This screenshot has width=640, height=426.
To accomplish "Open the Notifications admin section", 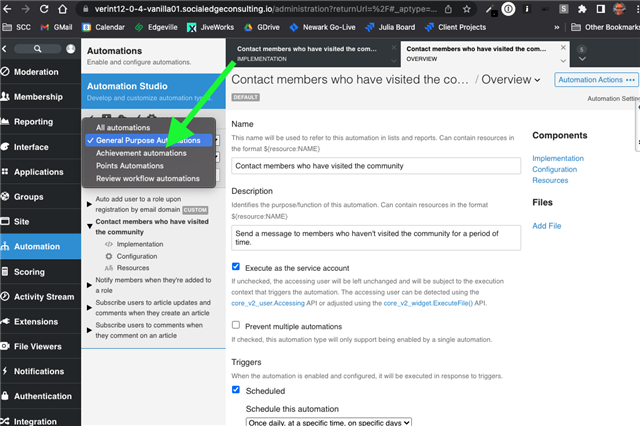I will tap(40, 371).
